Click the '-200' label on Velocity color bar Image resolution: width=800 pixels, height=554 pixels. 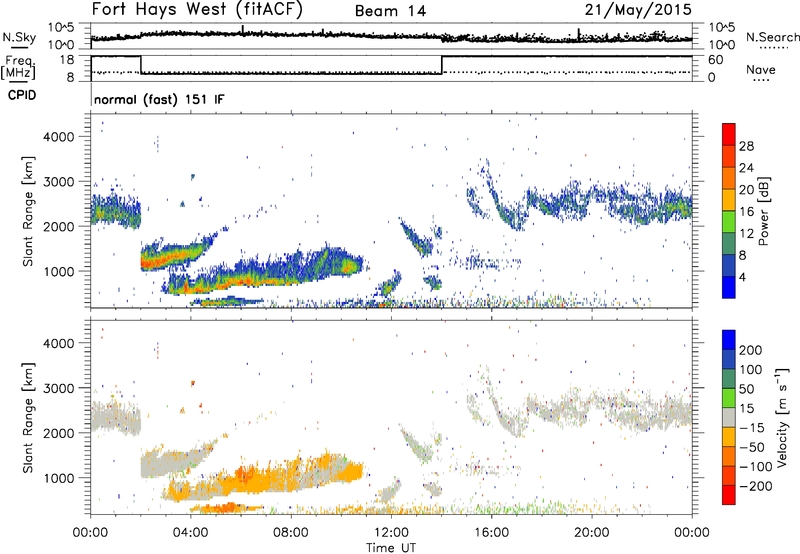[x=756, y=486]
